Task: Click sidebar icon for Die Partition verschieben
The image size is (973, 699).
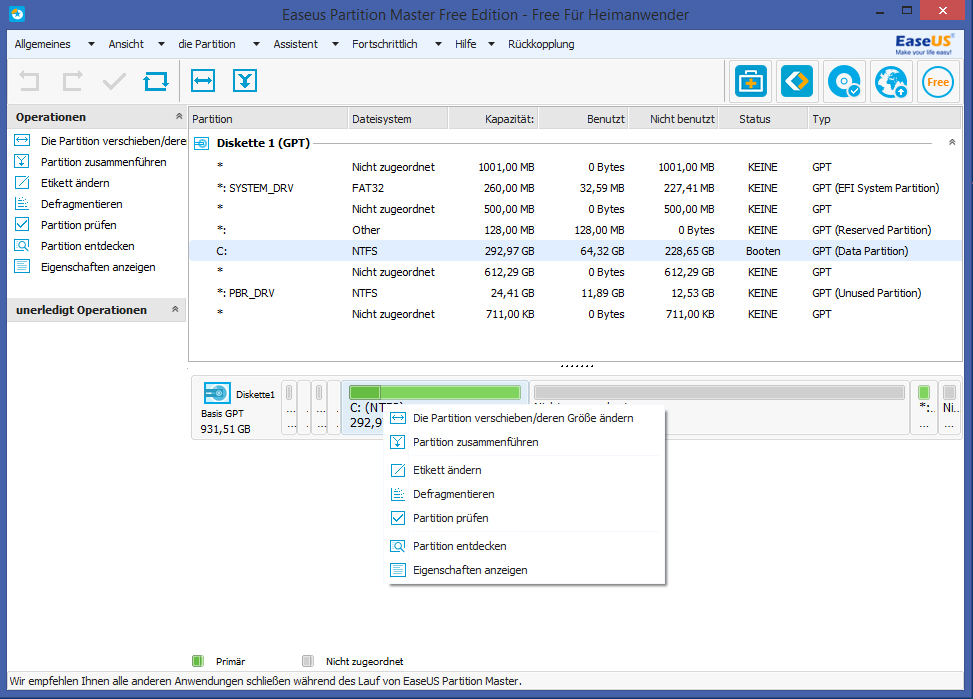Action: [x=22, y=140]
